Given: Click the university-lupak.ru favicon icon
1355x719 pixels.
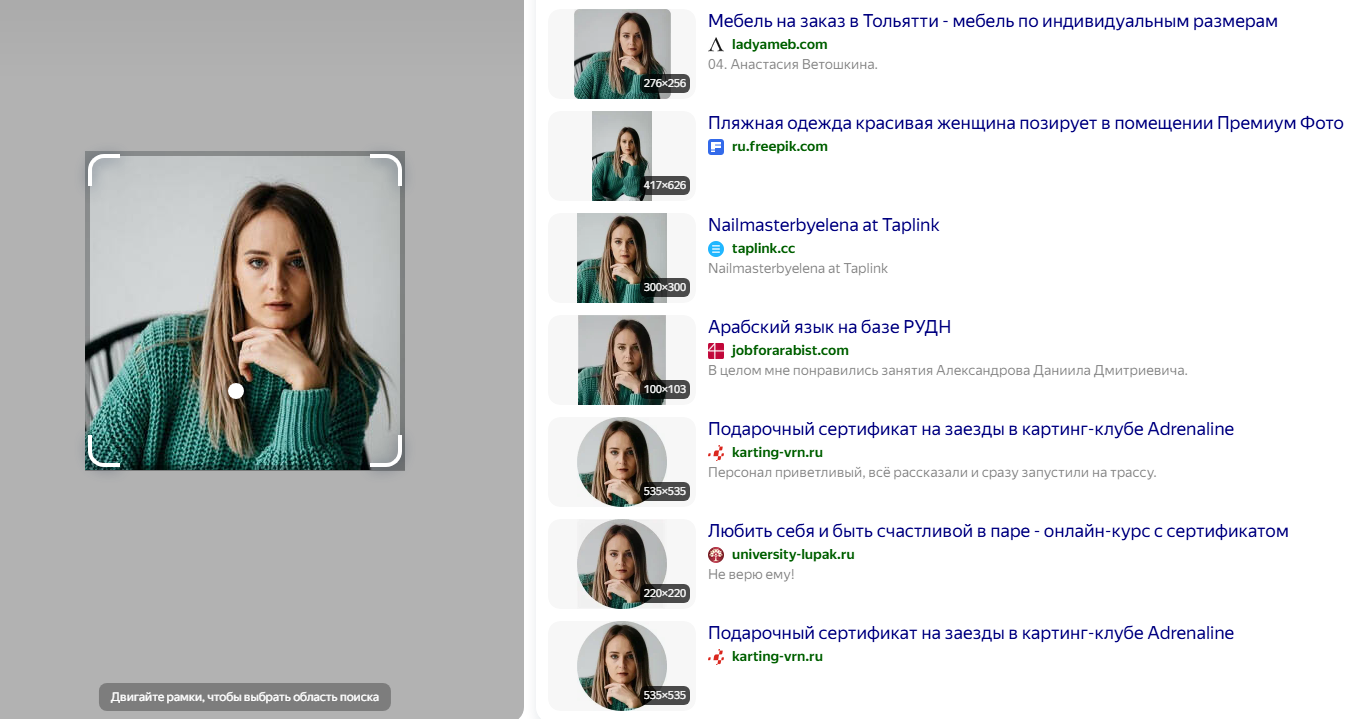Looking at the screenshot, I should pos(716,555).
